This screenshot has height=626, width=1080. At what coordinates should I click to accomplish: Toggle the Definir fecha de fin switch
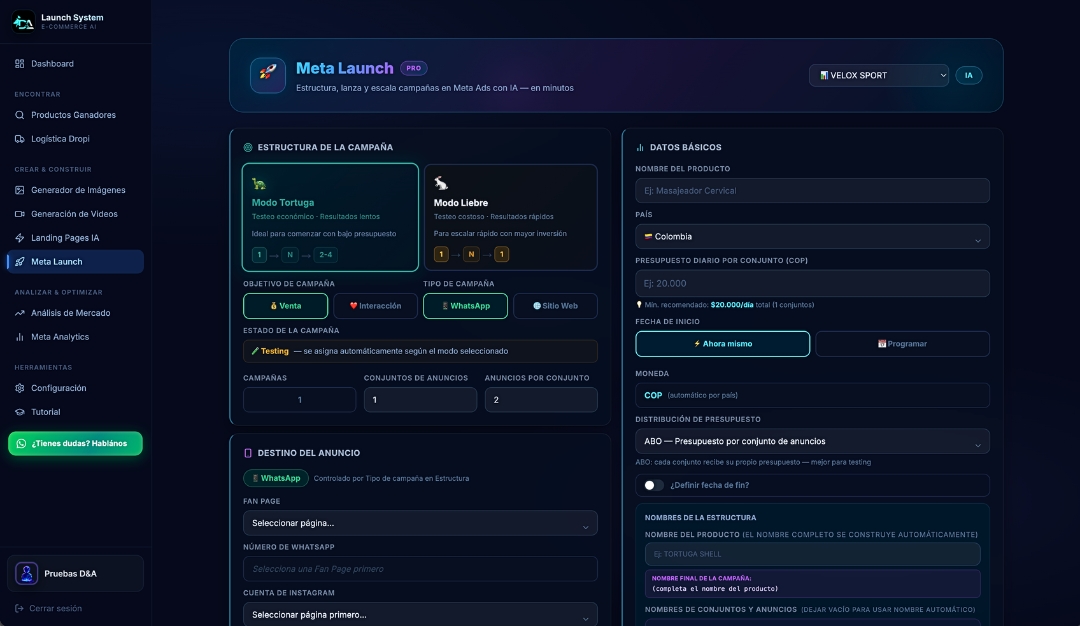click(654, 486)
